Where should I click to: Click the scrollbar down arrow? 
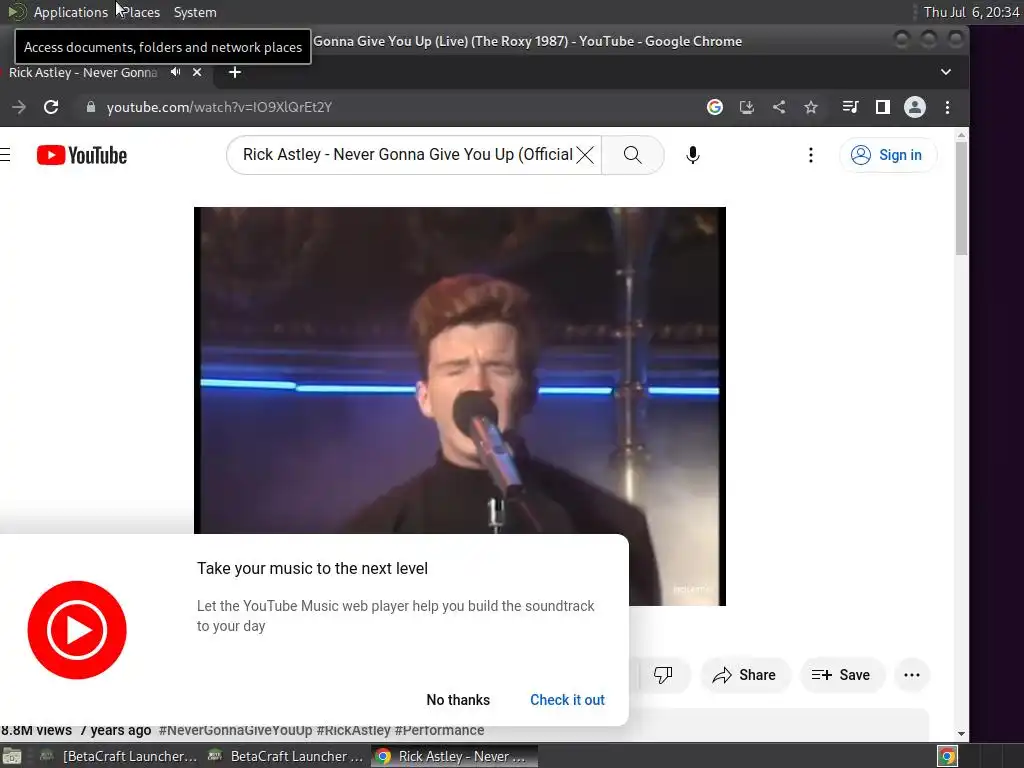pos(961,733)
